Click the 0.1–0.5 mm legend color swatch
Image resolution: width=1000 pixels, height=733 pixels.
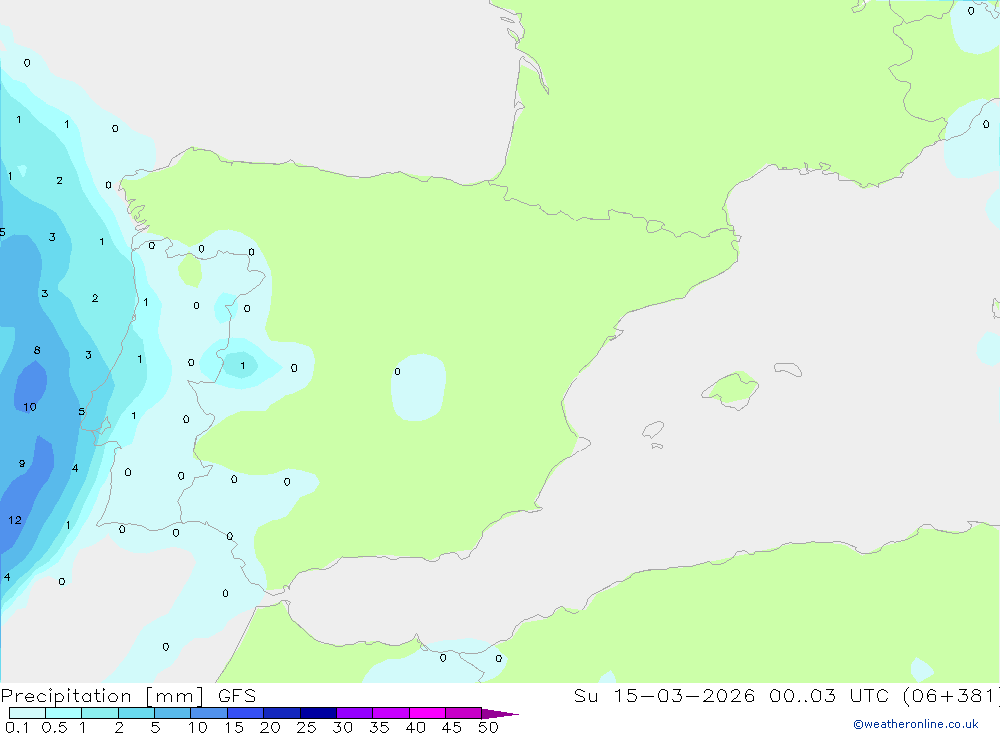coord(27,713)
